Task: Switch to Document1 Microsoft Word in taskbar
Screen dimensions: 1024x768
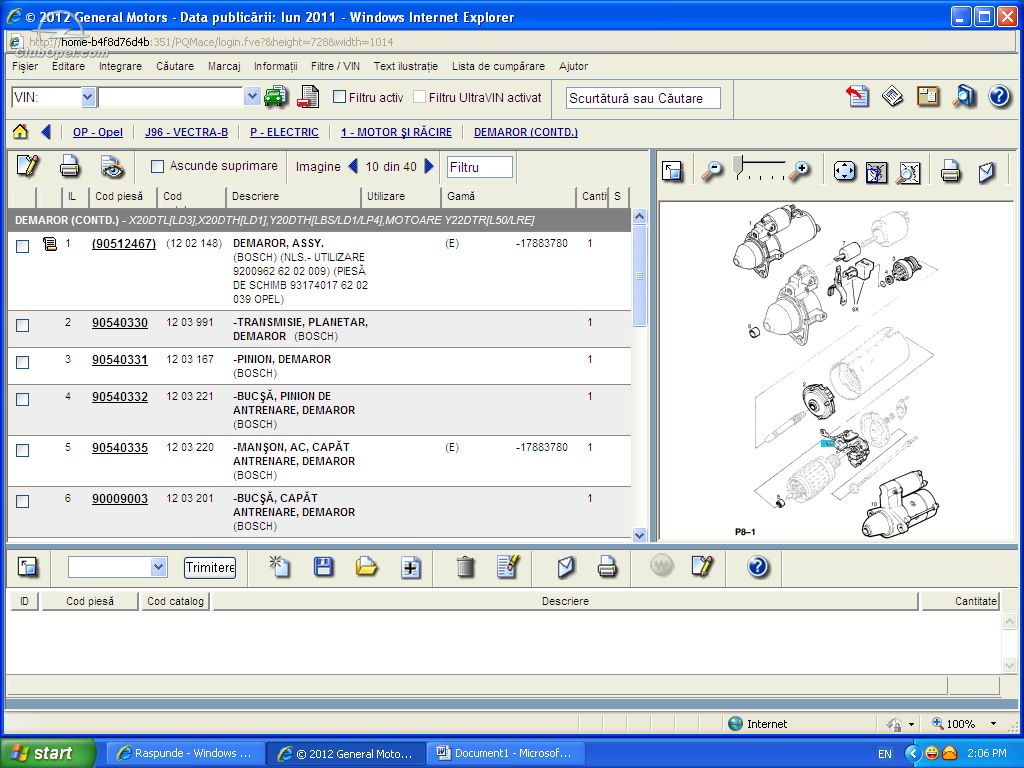Action: point(505,753)
